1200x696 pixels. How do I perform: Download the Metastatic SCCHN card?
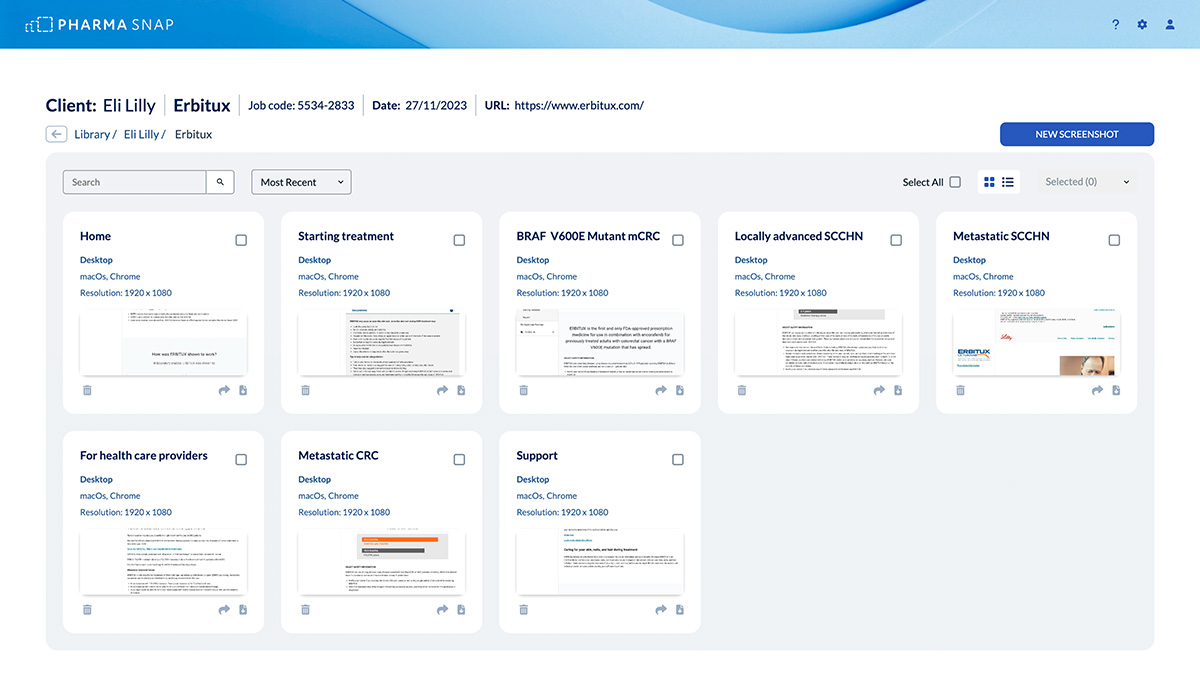[1115, 390]
